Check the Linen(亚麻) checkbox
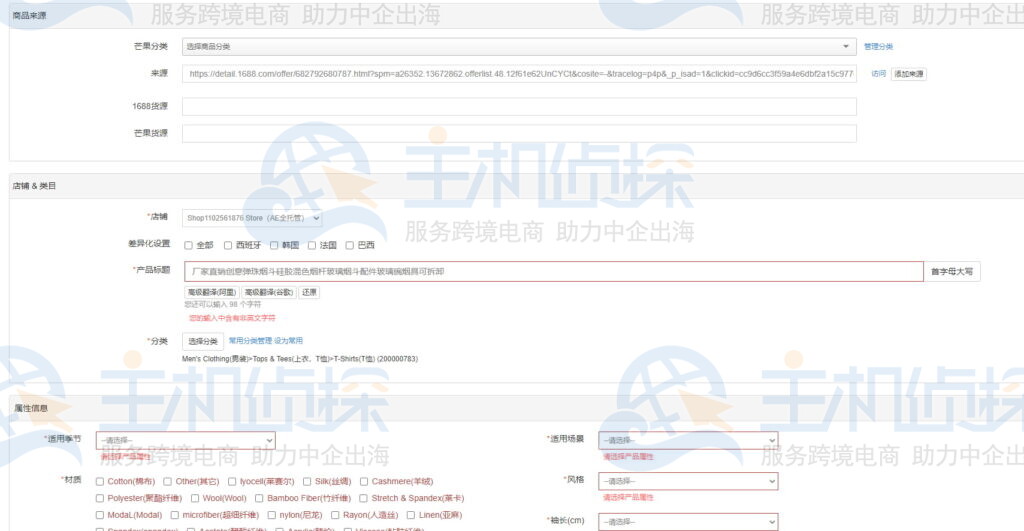This screenshot has width=1024, height=531. coord(411,515)
